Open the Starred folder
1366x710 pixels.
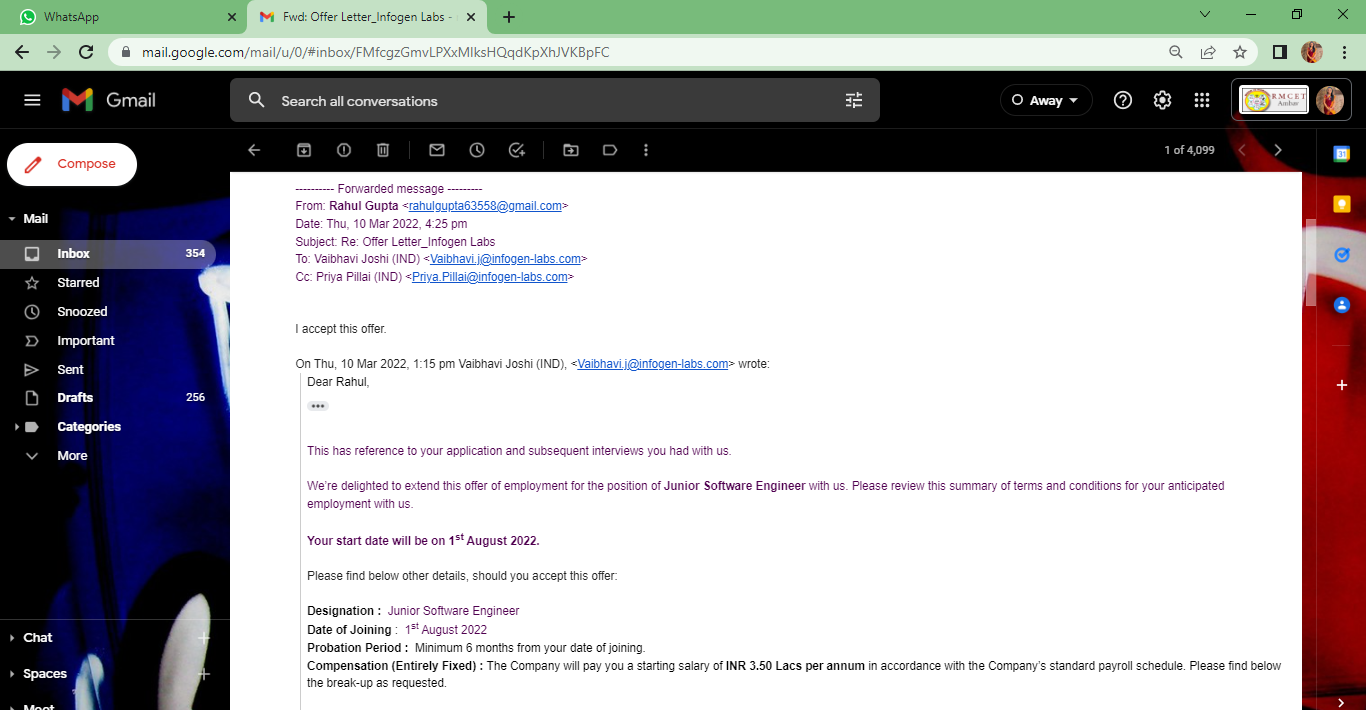pos(78,283)
